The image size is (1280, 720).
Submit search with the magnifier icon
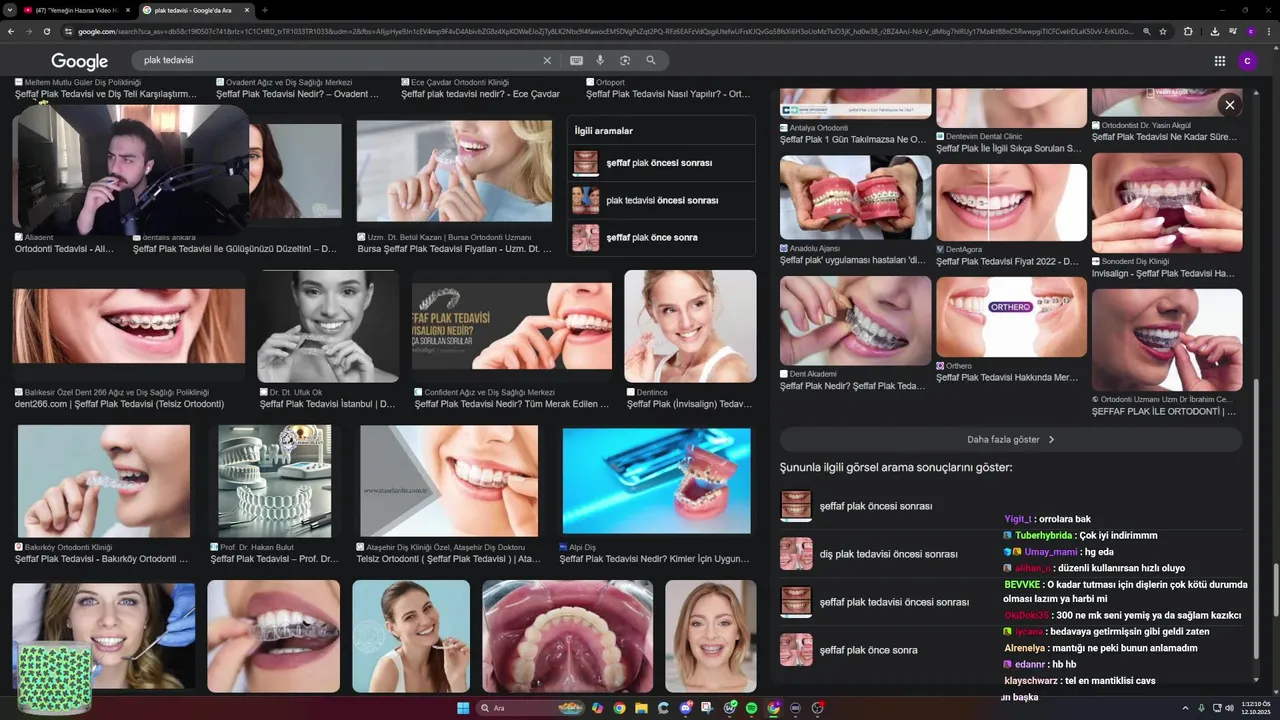click(x=651, y=60)
